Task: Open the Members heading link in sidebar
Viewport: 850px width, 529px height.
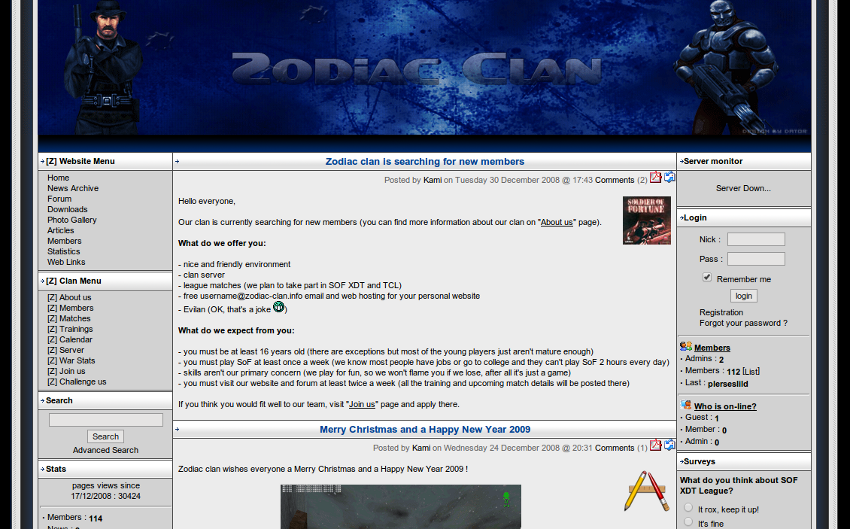Action: [712, 348]
